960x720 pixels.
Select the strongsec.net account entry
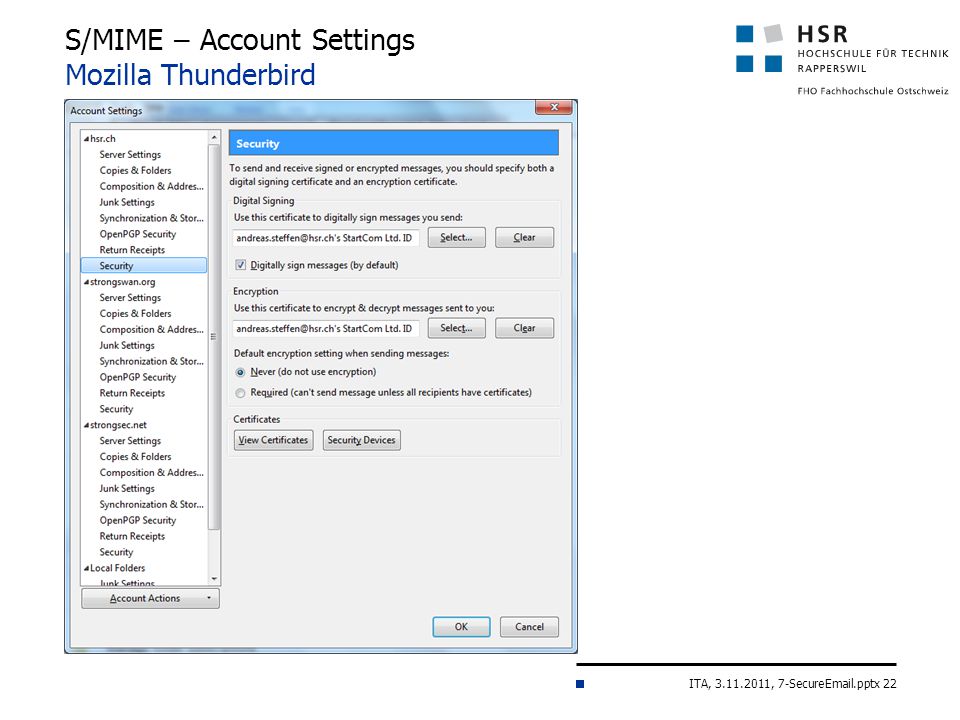[118, 426]
